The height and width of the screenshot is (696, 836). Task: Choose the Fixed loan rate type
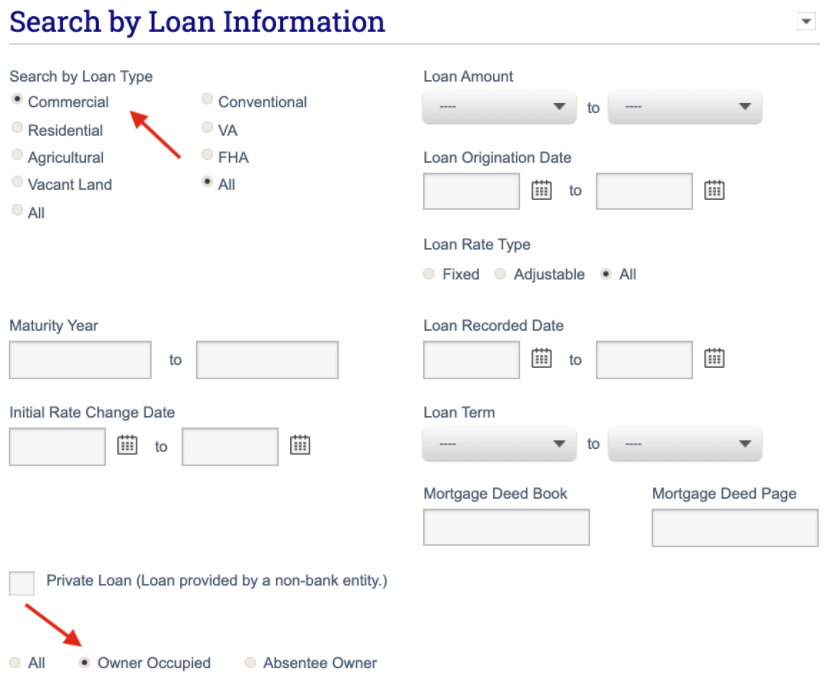429,274
